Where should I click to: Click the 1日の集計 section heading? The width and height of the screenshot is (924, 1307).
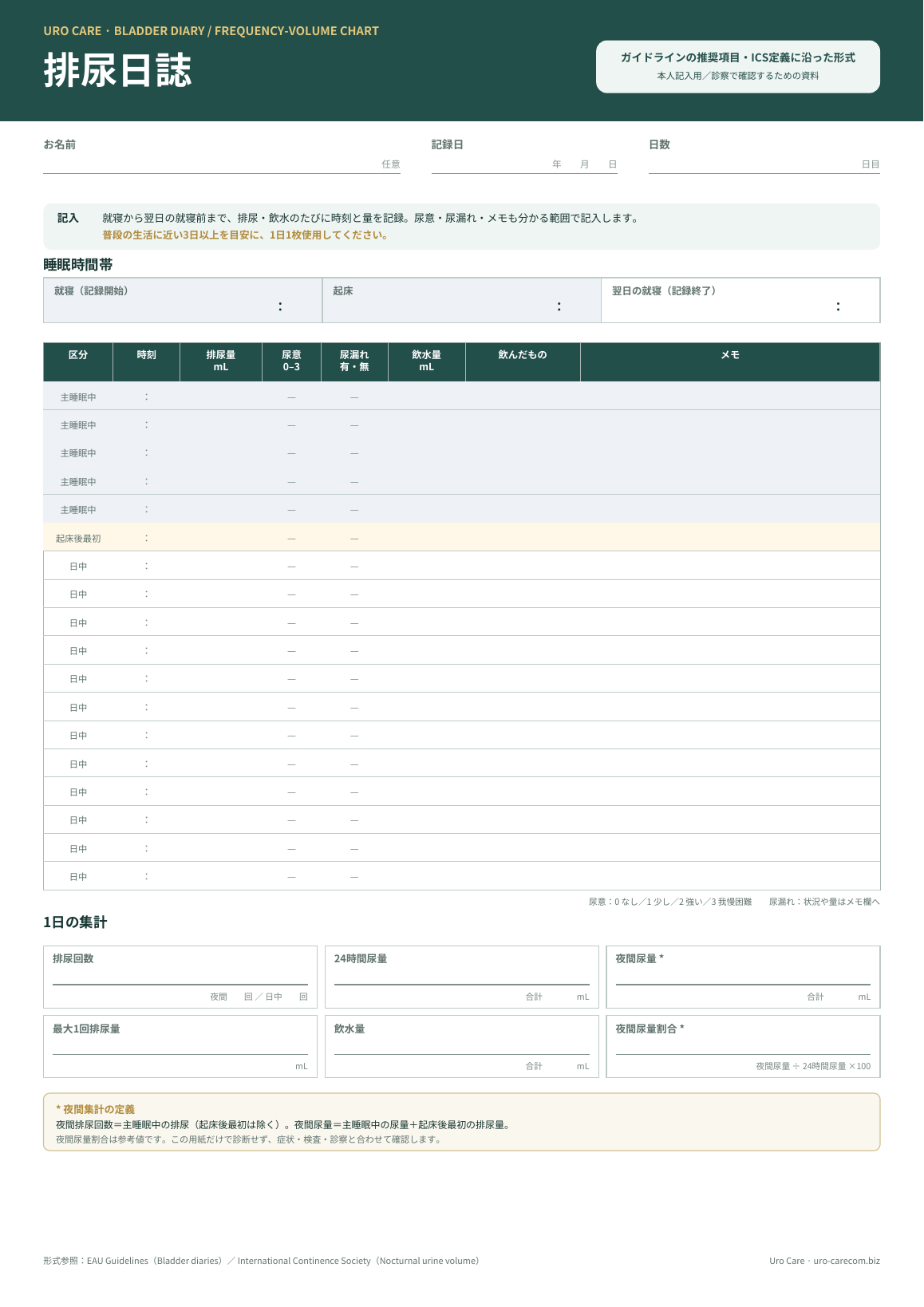(75, 922)
